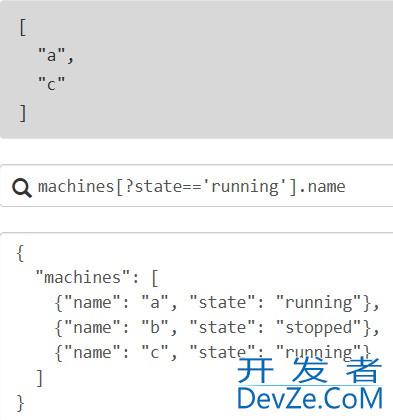Click the "c" value in the result output
393x420 pixels.
[x=51, y=84]
